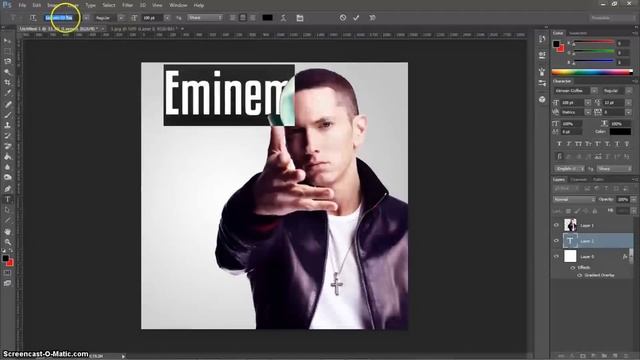640x360 pixels.
Task: Open Character panel language English dropdown
Action: 569,169
